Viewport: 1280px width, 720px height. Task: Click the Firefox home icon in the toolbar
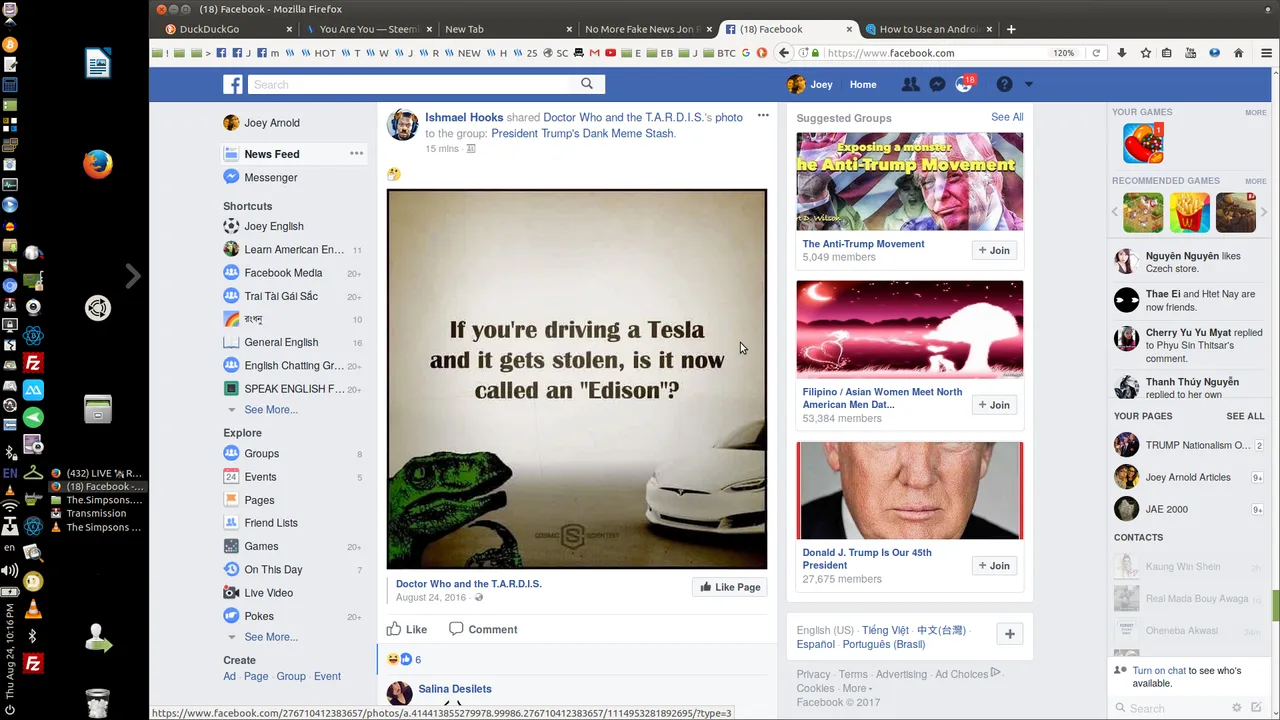pyautogui.click(x=1239, y=53)
